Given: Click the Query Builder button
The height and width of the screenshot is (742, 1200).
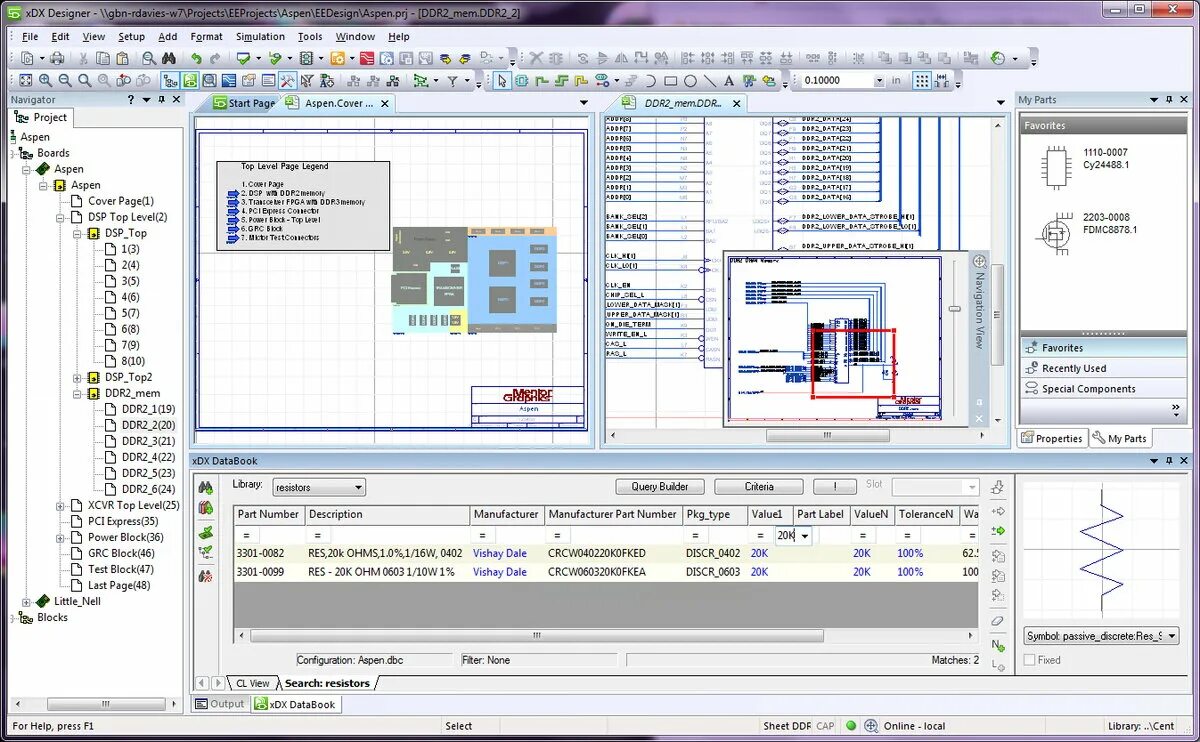Looking at the screenshot, I should click(660, 487).
